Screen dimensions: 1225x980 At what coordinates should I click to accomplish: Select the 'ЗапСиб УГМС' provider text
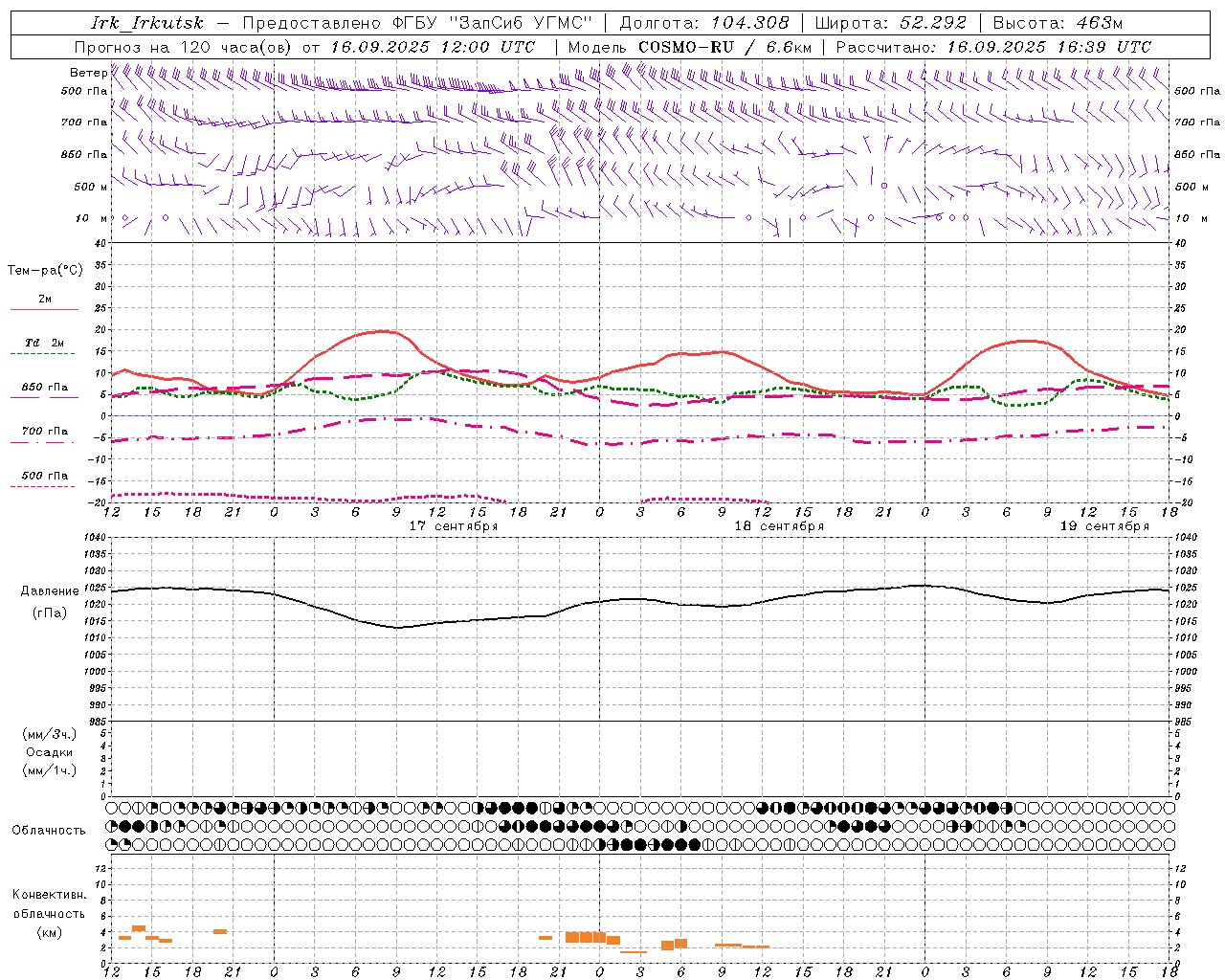[521, 23]
